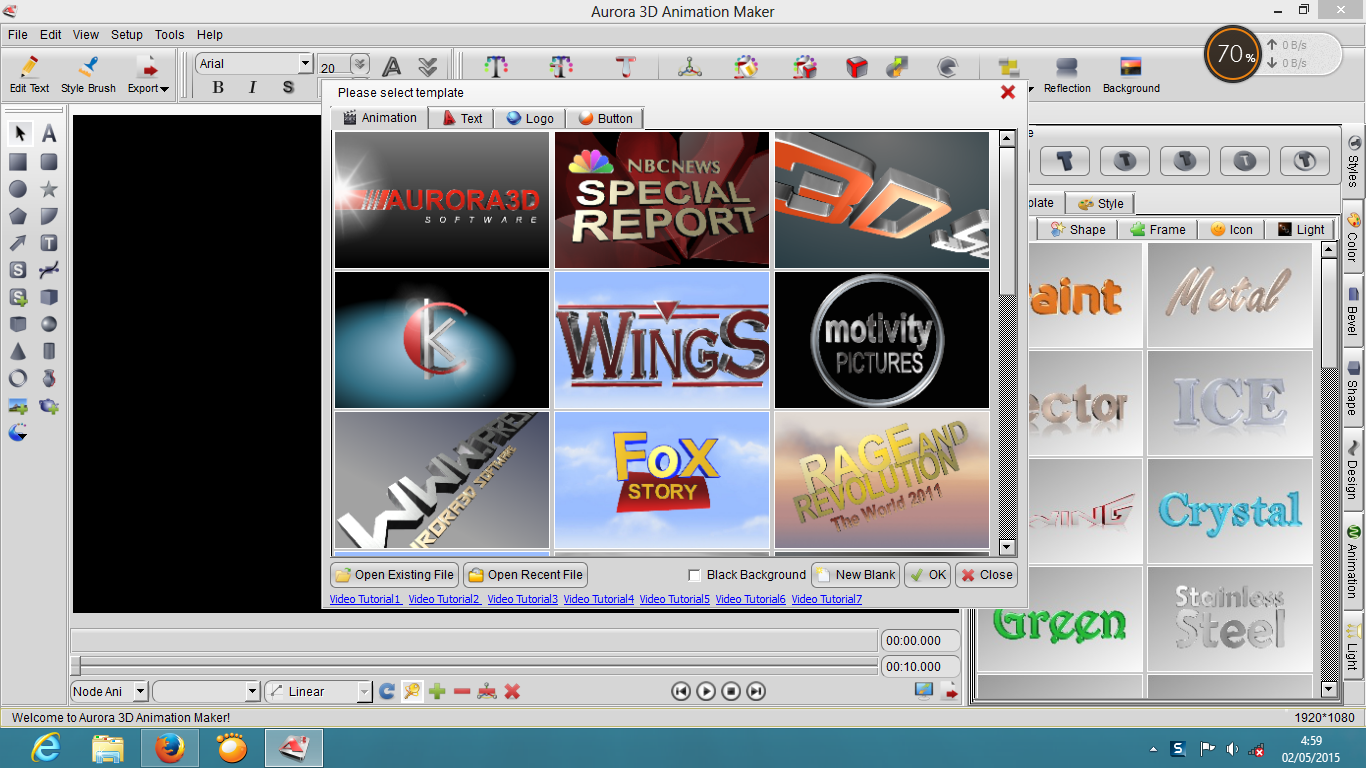Click the red X delete icon in timeline
1366x768 pixels.
(512, 691)
